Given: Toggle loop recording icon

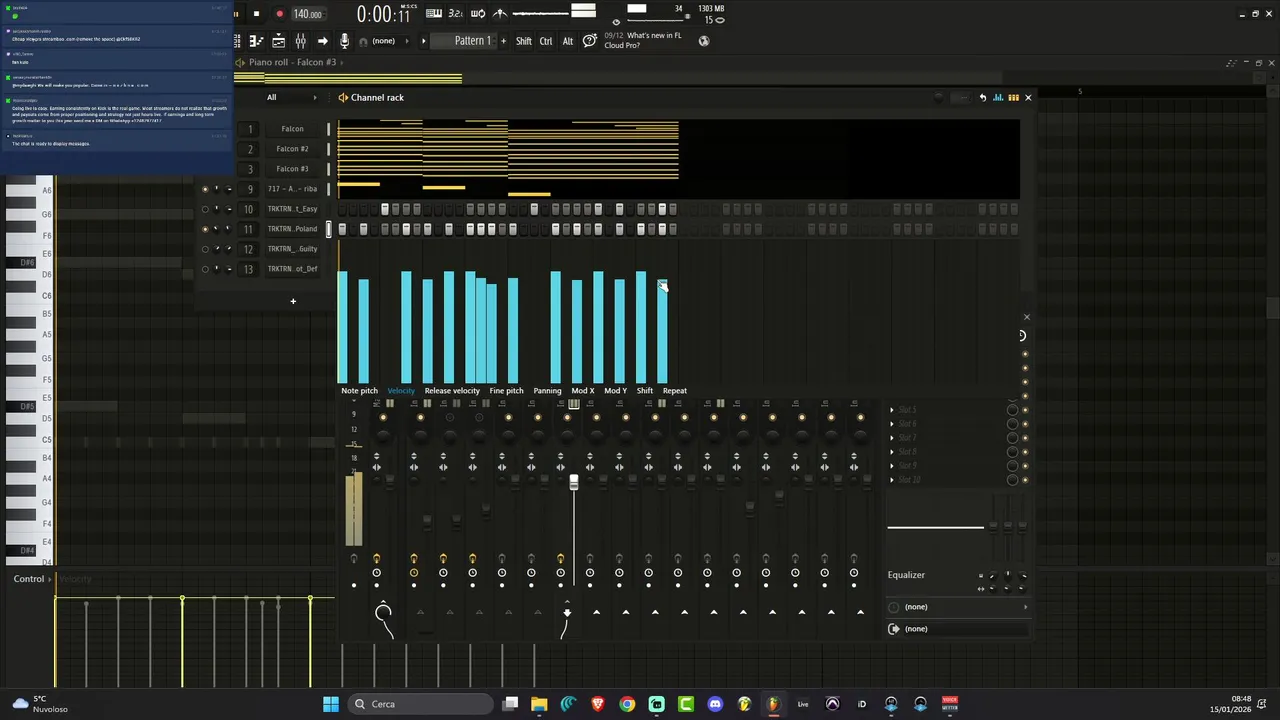Looking at the screenshot, I should coord(478,13).
